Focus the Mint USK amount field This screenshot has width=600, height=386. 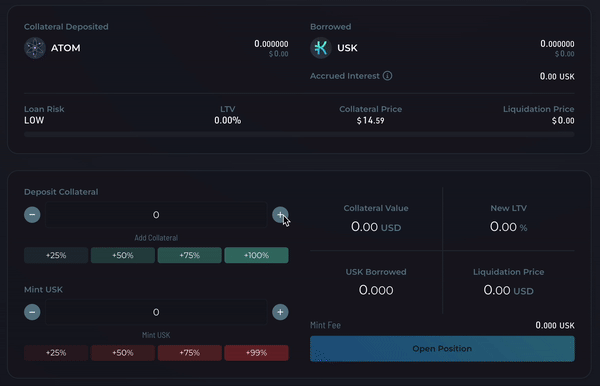tap(156, 312)
